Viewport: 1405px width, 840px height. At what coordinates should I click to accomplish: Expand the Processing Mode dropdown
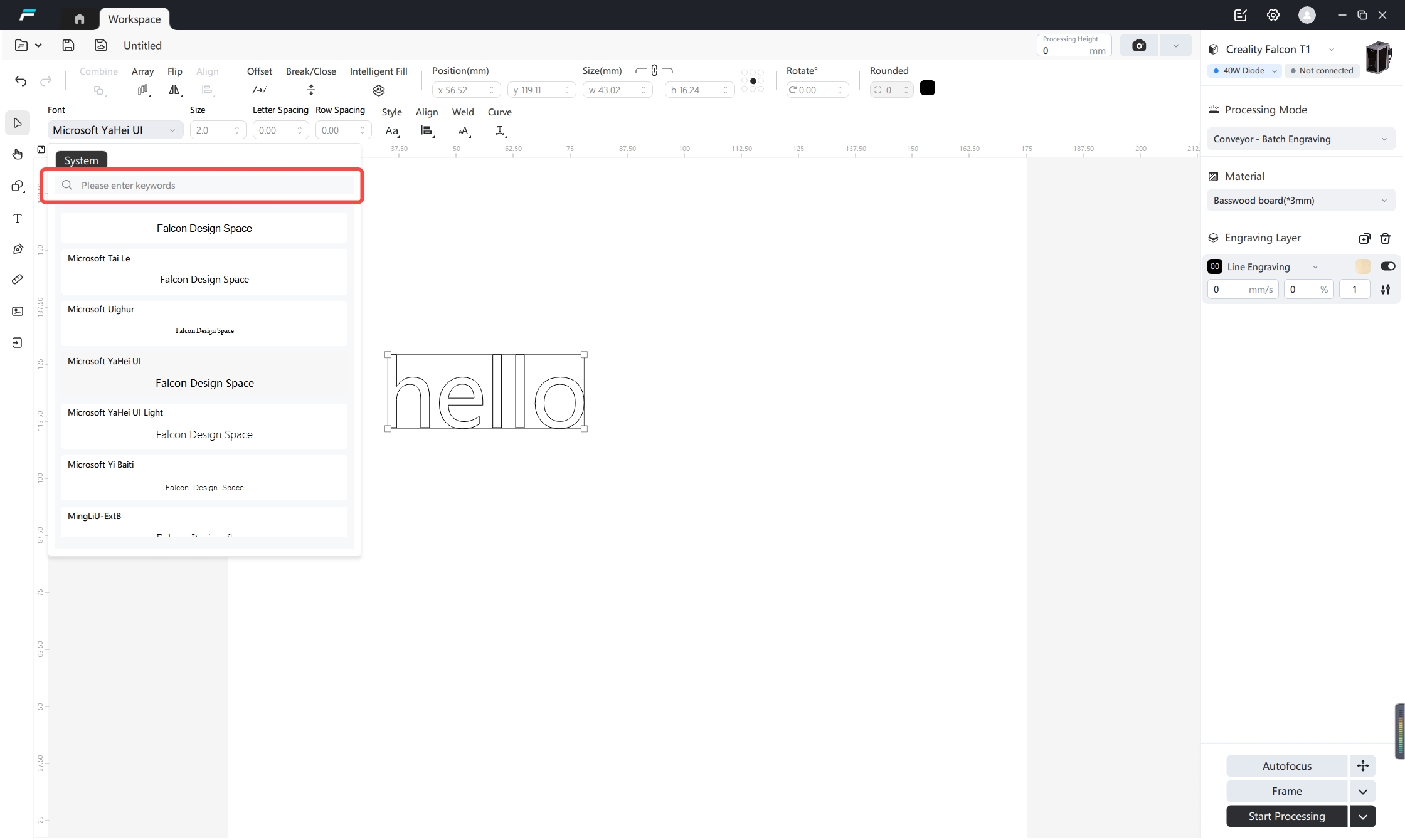click(x=1301, y=139)
